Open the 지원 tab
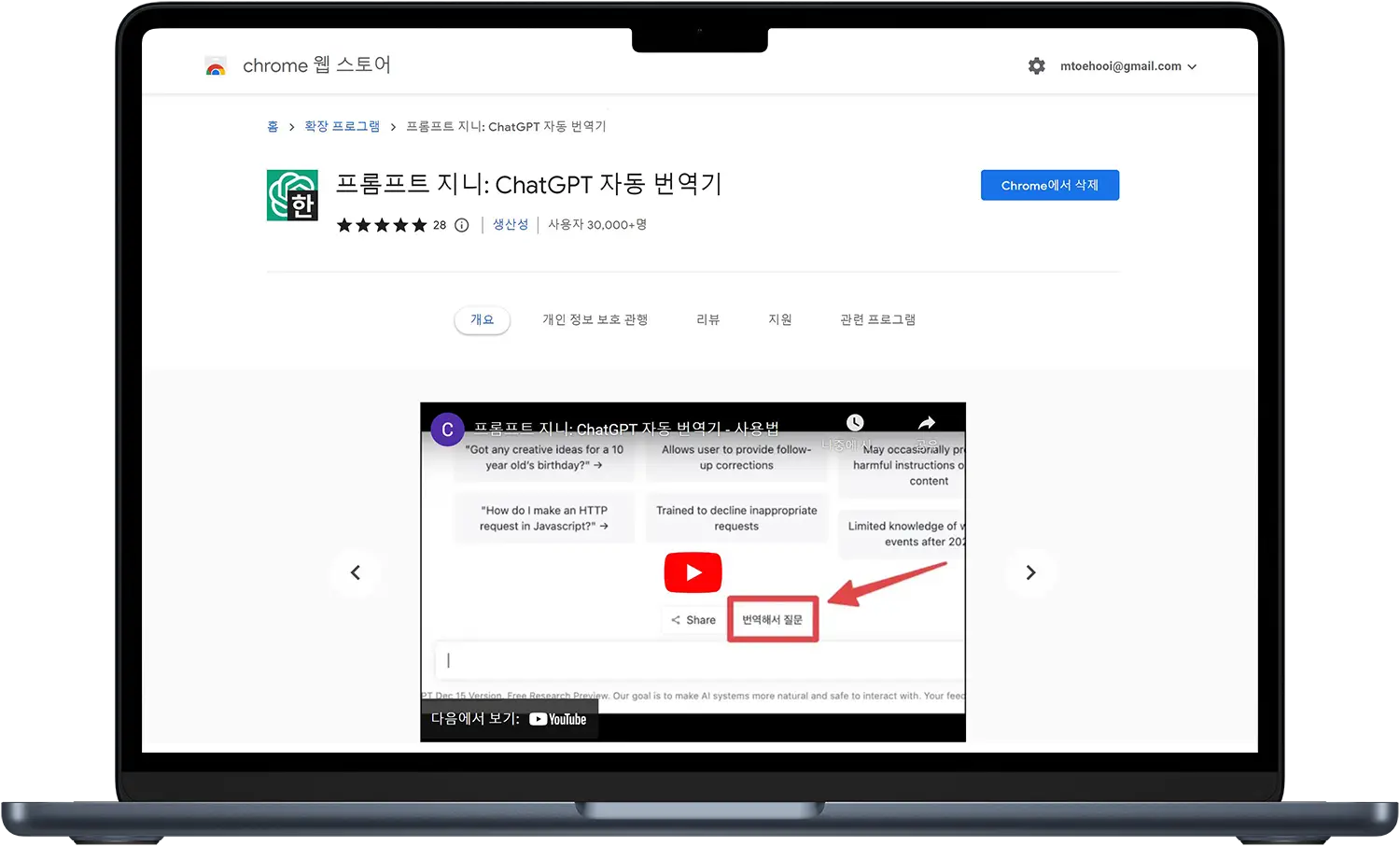This screenshot has width=1400, height=846. tap(779, 319)
